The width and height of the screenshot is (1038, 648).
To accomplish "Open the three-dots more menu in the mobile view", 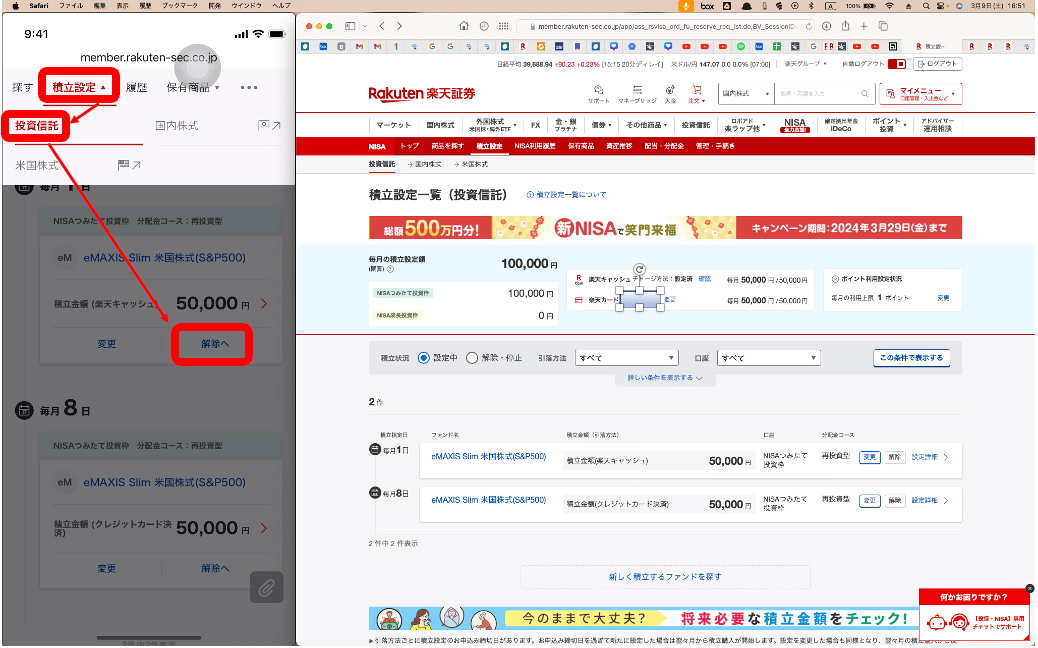I will [x=249, y=87].
